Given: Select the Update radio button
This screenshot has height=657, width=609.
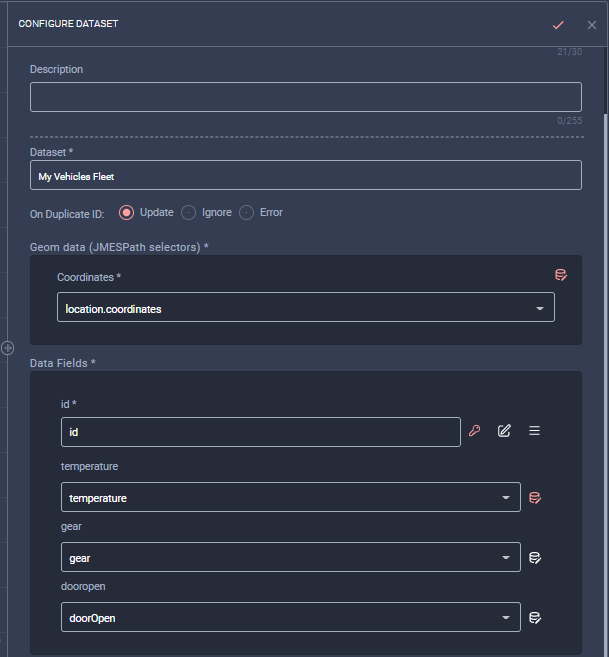Looking at the screenshot, I should click(x=126, y=213).
